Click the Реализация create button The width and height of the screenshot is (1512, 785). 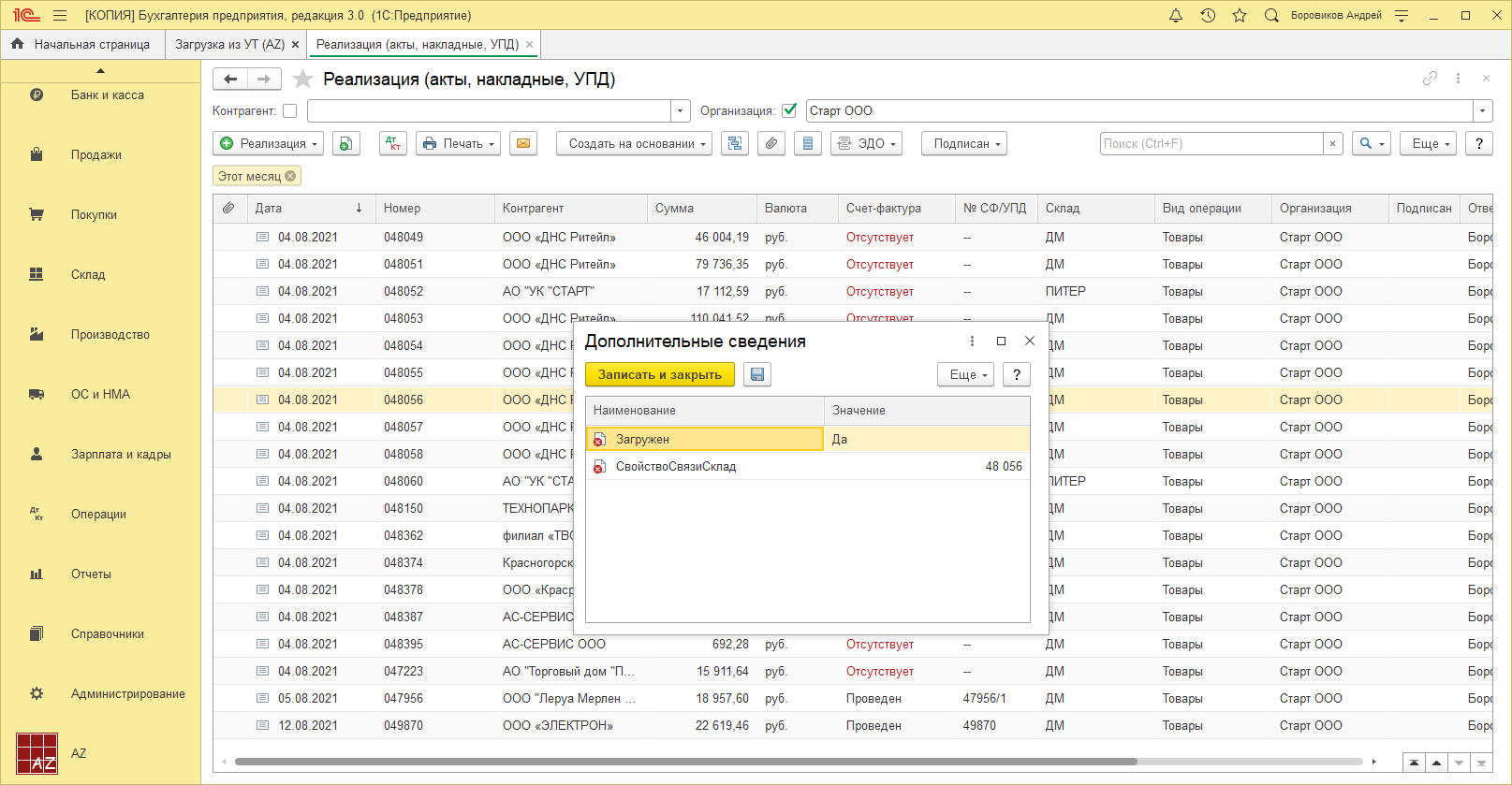pyautogui.click(x=268, y=143)
